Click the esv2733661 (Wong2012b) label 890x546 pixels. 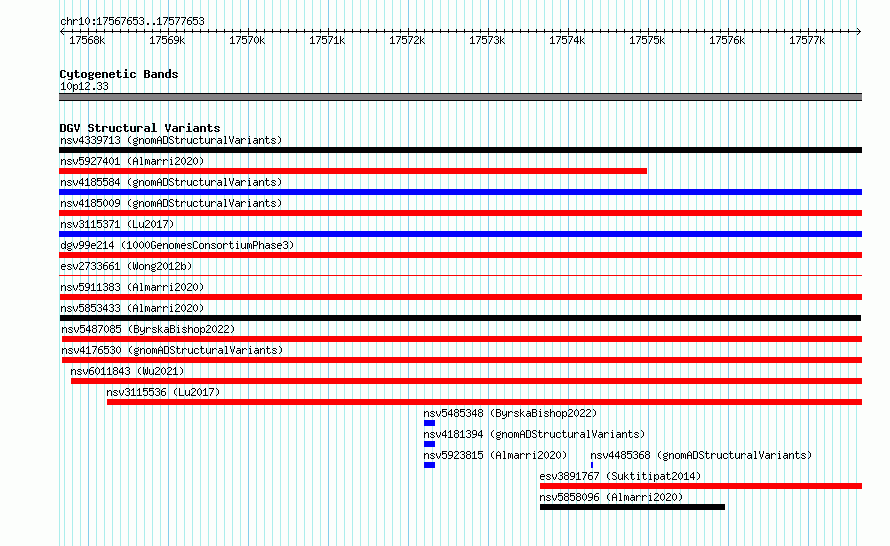(126, 266)
